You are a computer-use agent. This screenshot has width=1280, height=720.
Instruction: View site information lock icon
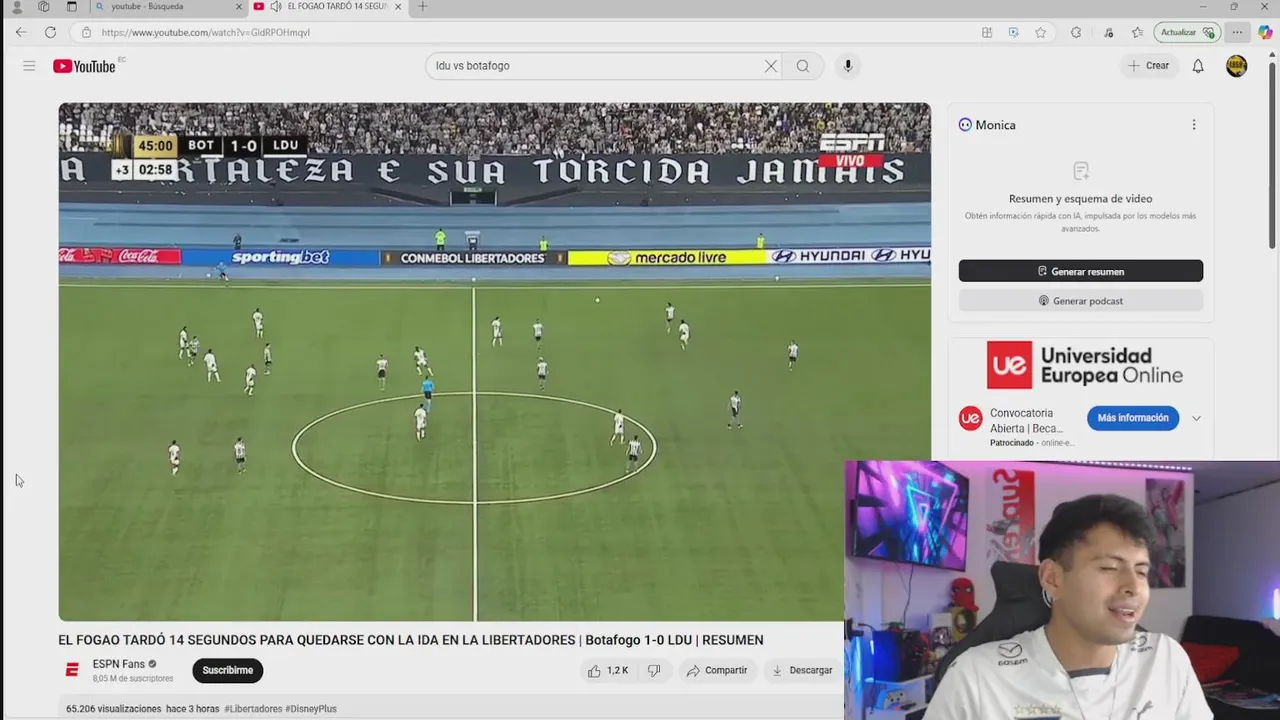pos(86,32)
